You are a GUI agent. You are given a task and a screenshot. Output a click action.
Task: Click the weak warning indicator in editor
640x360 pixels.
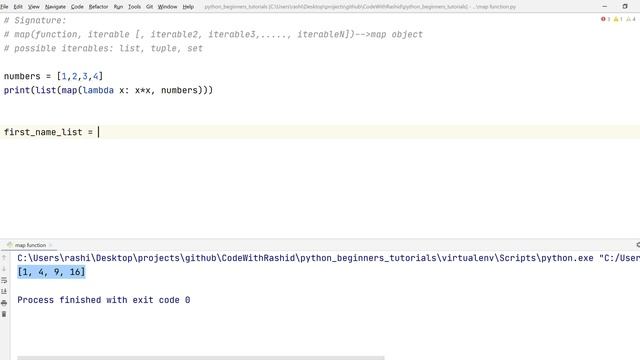click(x=631, y=19)
